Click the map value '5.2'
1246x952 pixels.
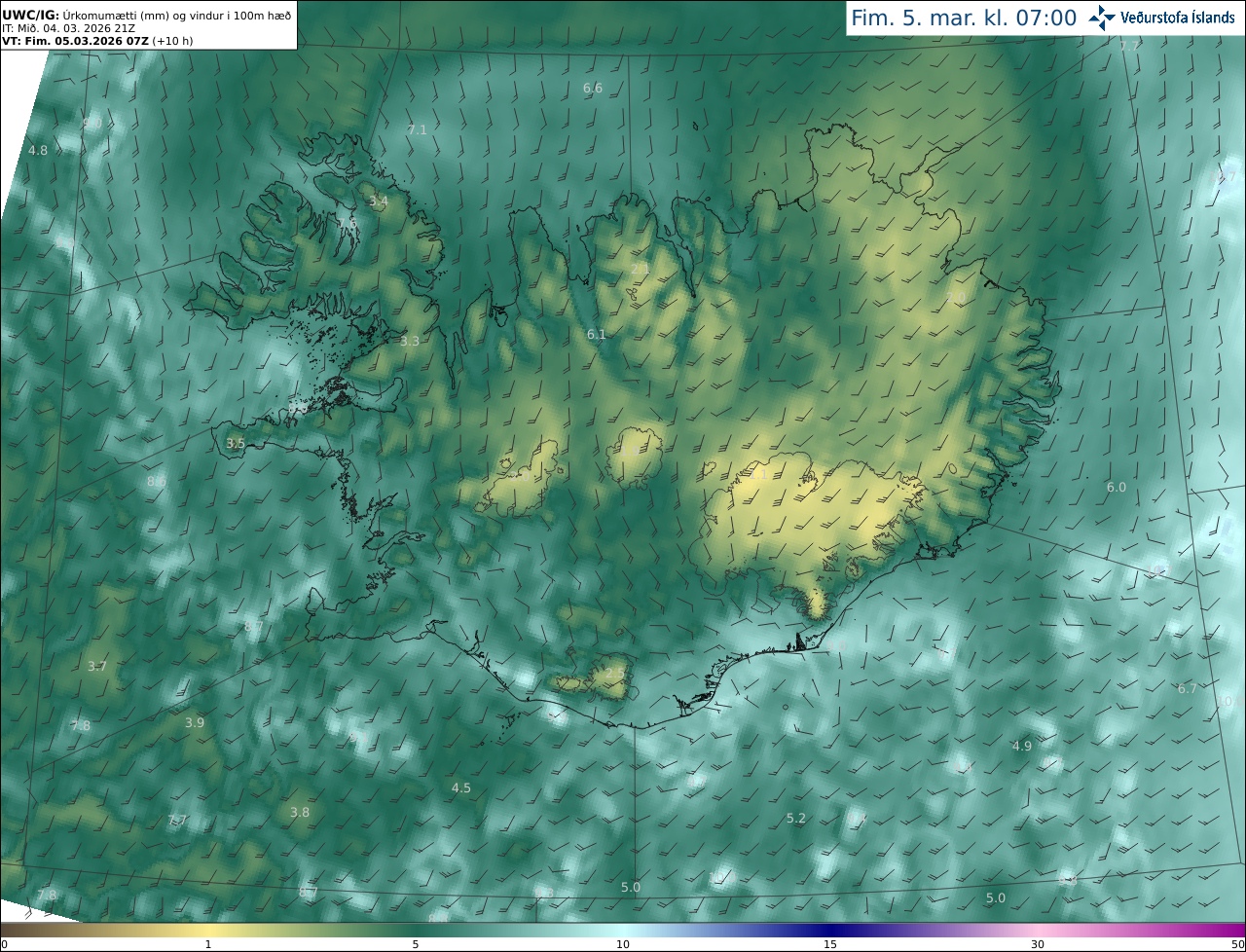[796, 818]
